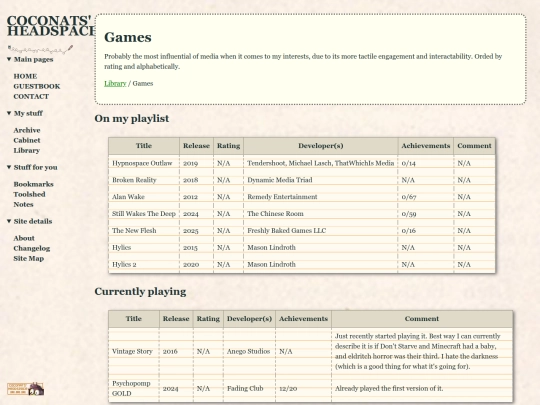Image resolution: width=540 pixels, height=405 pixels.
Task: Click the Games page heading
Action: [x=128, y=37]
